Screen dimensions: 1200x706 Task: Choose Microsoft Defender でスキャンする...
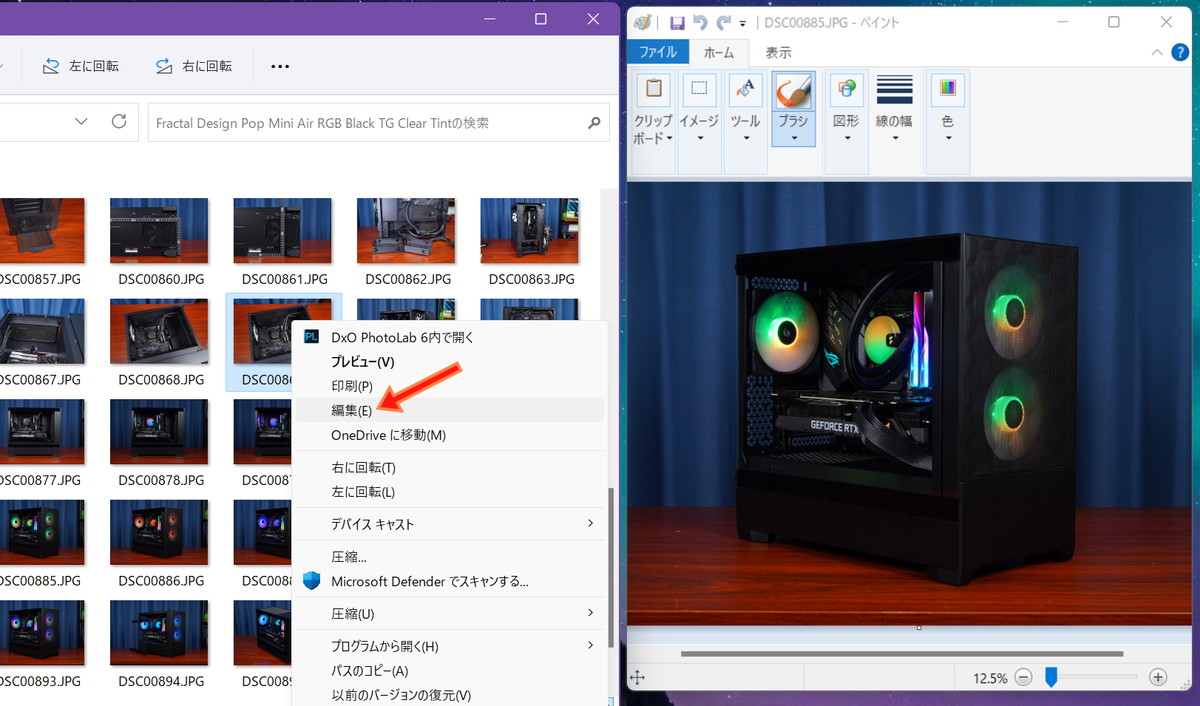click(449, 581)
